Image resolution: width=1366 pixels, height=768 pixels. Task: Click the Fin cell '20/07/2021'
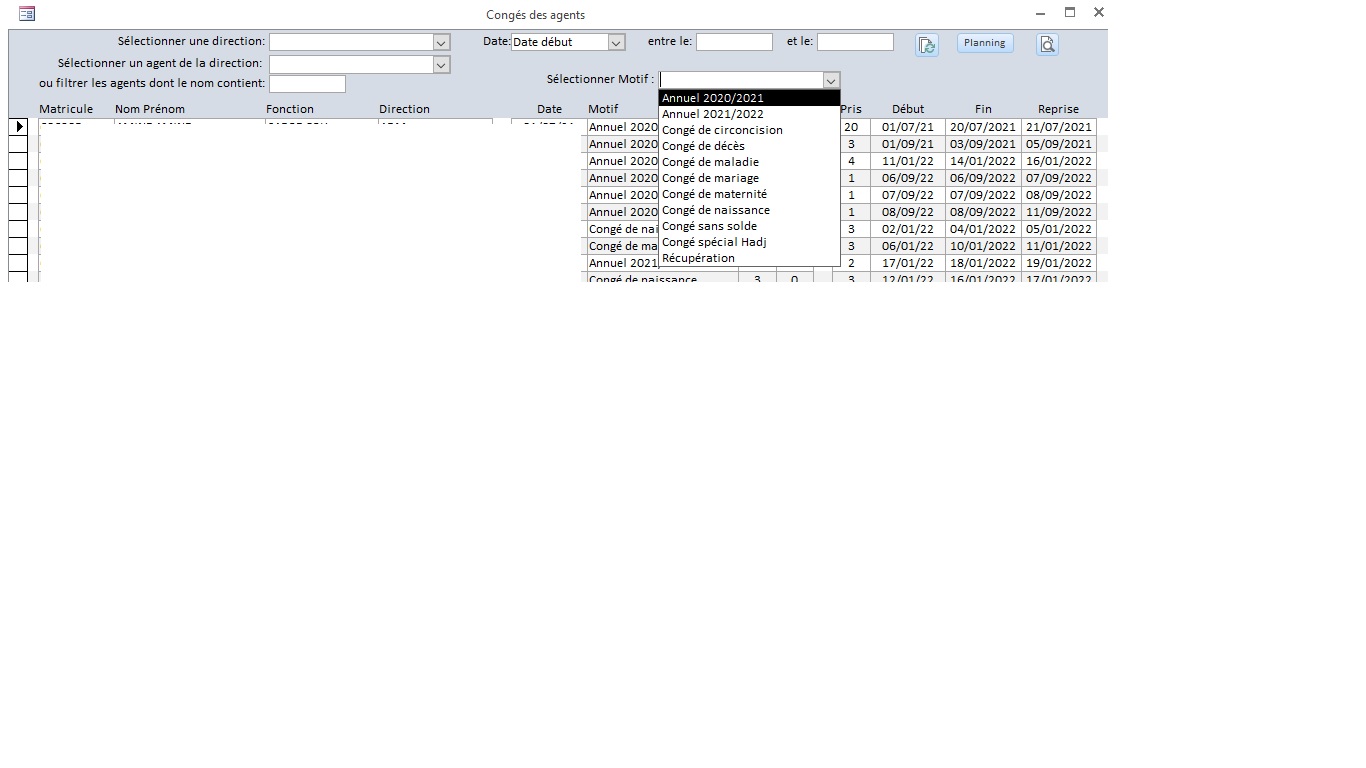click(983, 127)
